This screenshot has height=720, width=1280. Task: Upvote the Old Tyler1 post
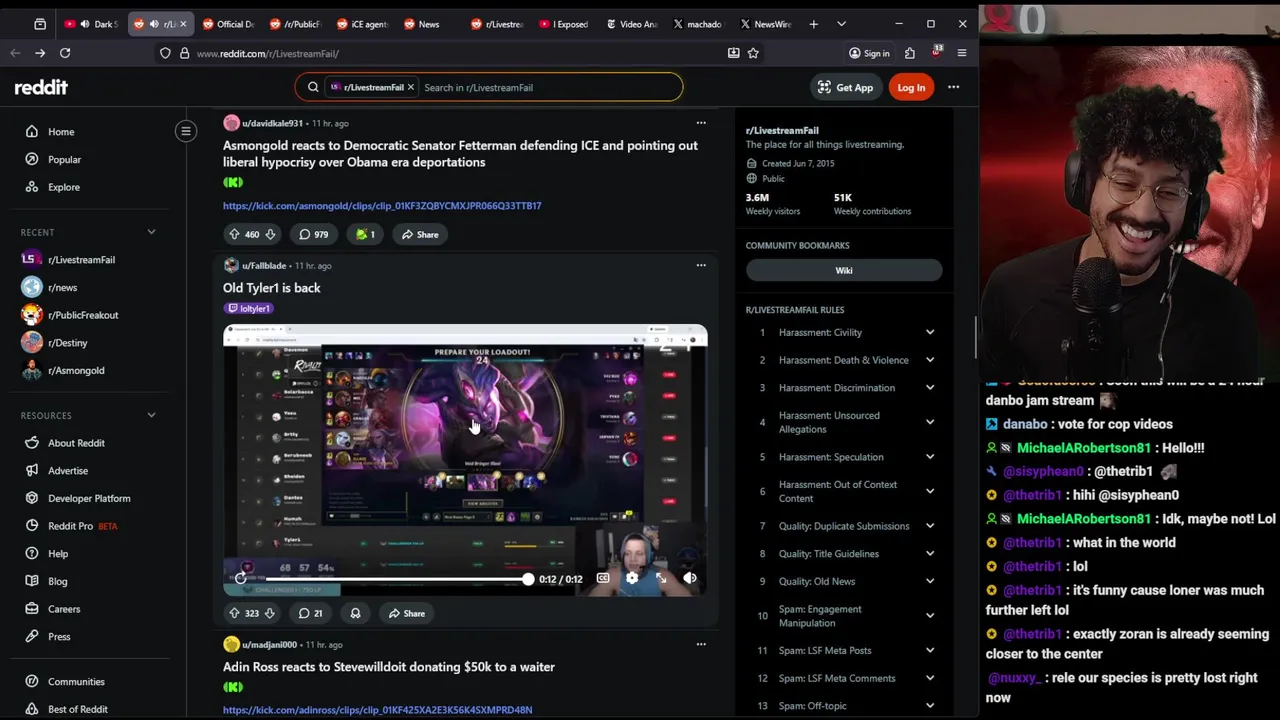click(234, 613)
